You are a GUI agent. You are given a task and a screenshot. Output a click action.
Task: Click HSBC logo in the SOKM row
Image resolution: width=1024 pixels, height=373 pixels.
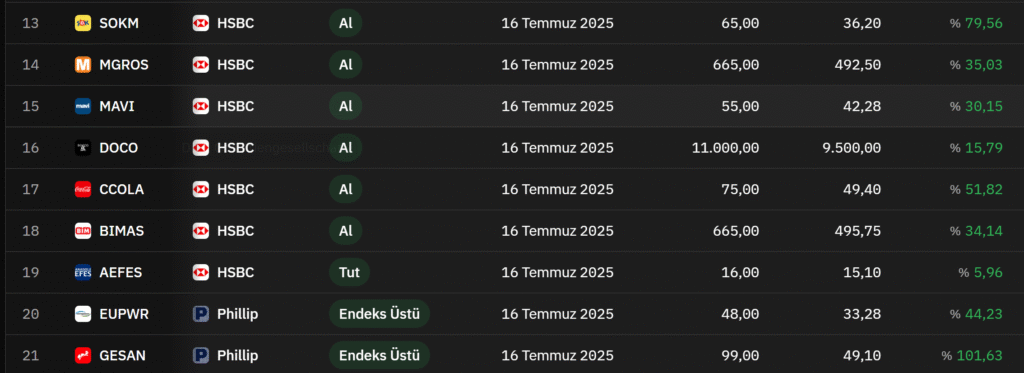(x=200, y=24)
